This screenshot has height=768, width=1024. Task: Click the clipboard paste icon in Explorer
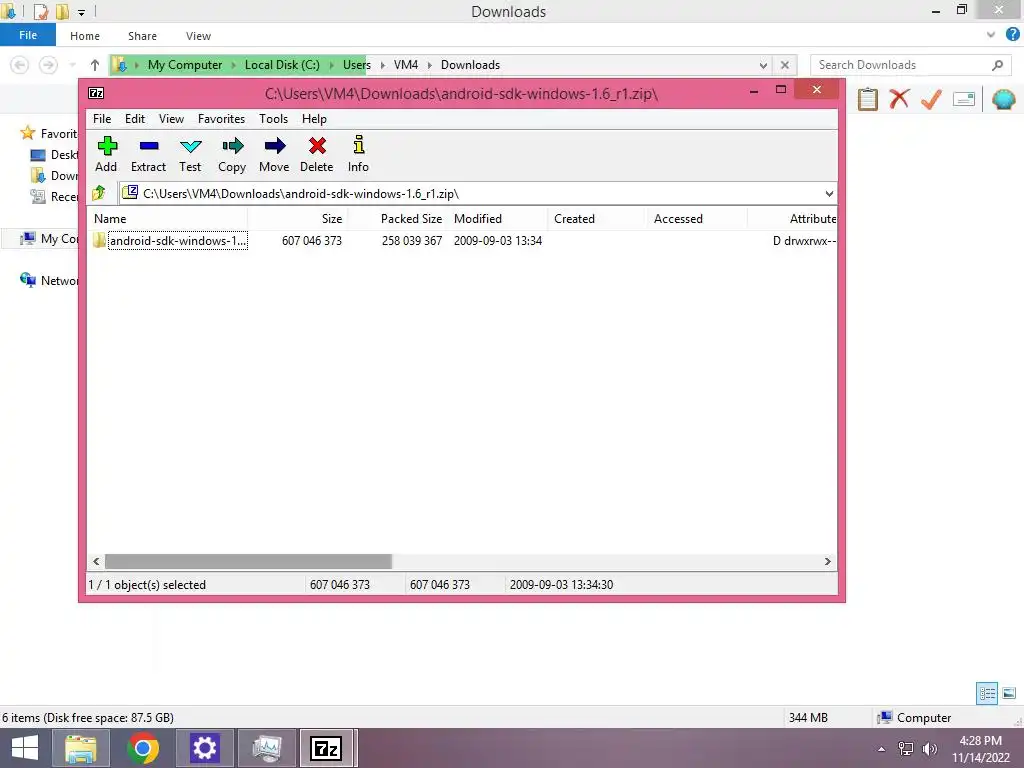(x=867, y=99)
